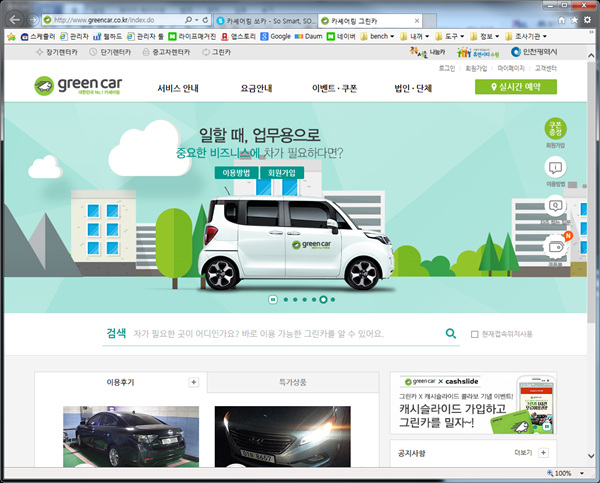Pause the banner slideshow
600x483 pixels.
coord(272,299)
